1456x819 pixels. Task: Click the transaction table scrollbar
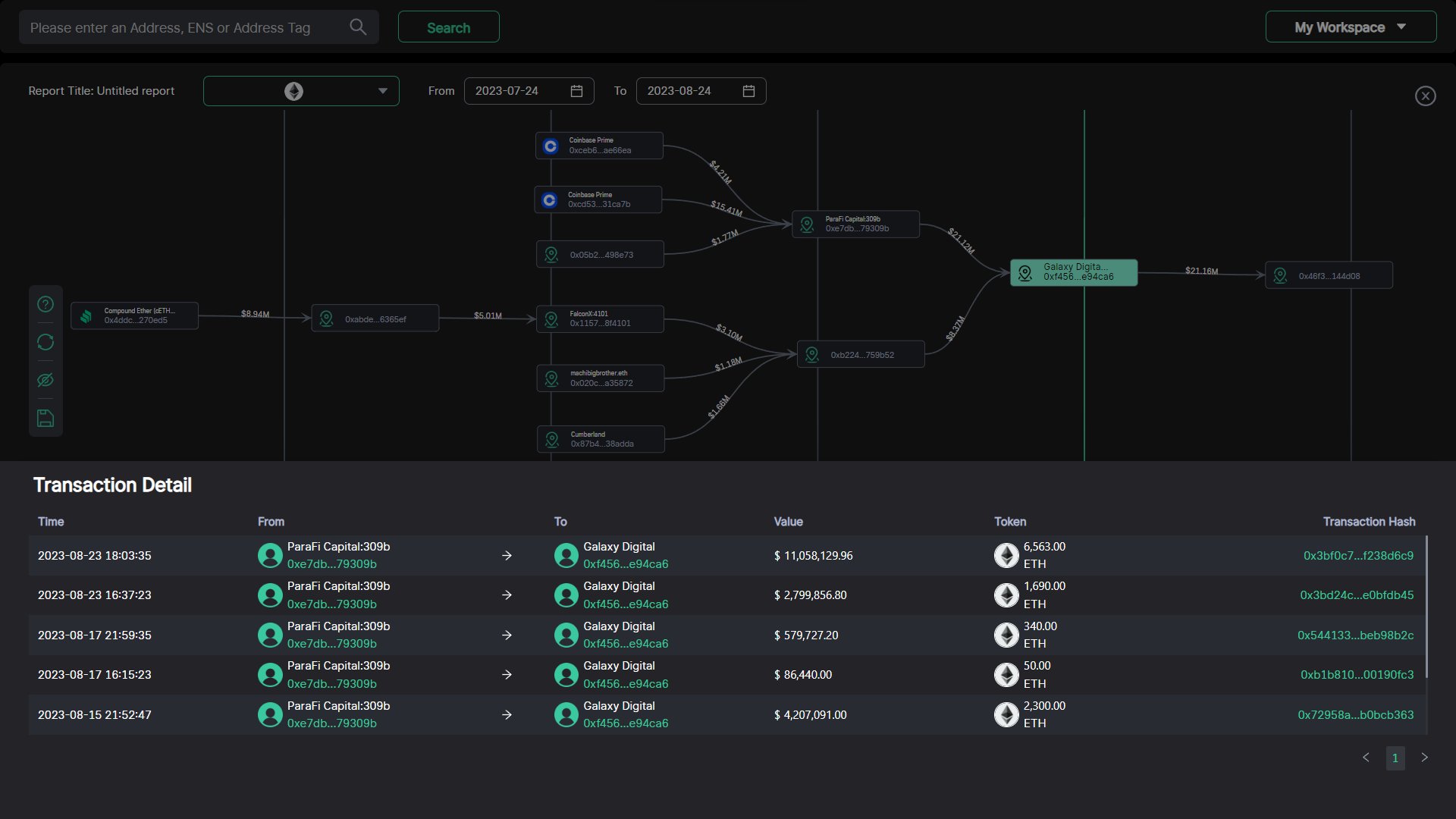[1426, 607]
